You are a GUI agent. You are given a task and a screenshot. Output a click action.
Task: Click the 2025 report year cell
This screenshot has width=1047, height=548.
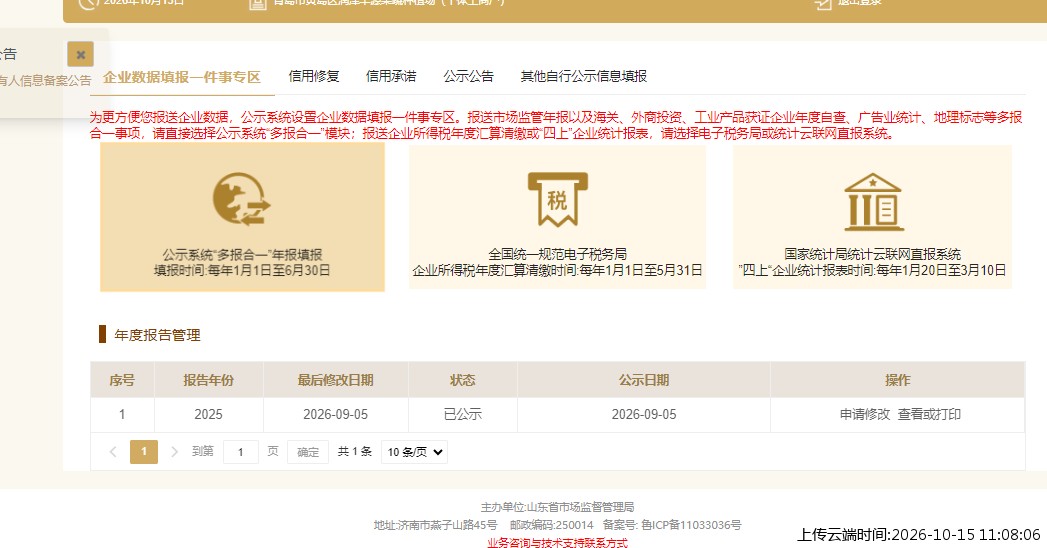click(208, 415)
